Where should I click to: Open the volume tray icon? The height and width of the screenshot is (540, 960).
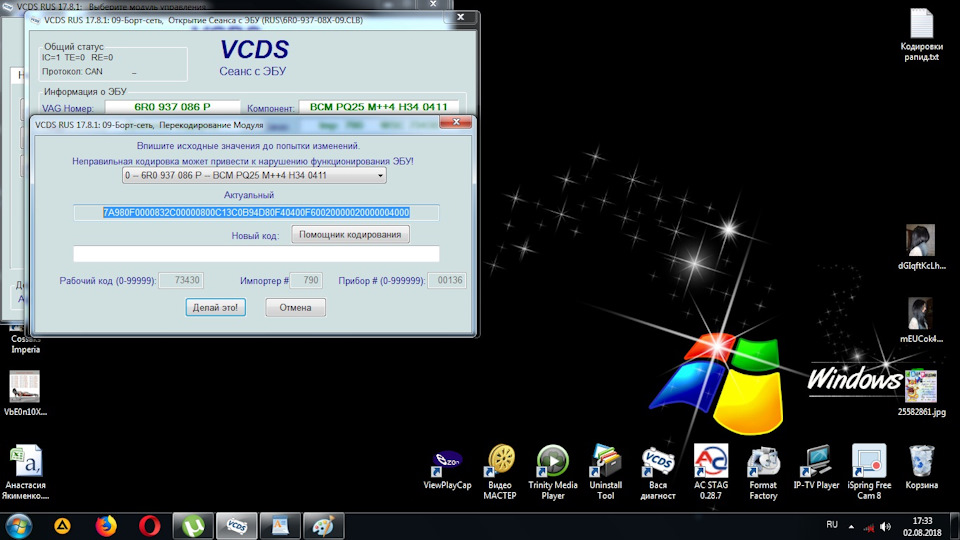click(x=885, y=527)
